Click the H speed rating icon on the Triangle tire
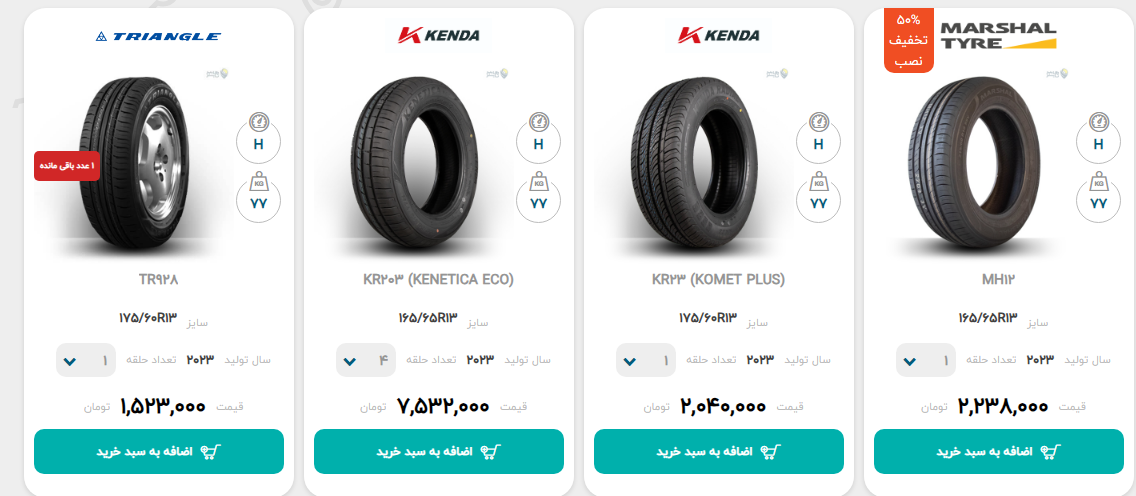 click(x=259, y=134)
